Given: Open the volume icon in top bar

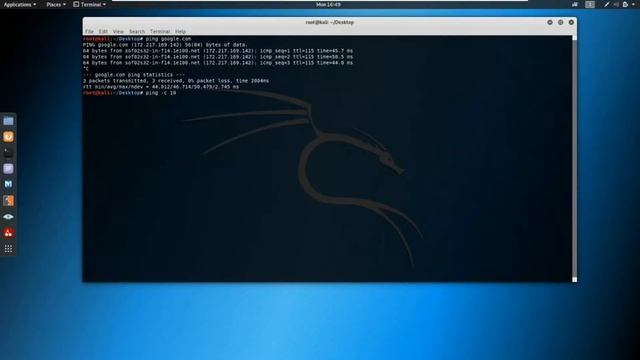Looking at the screenshot, I should click(616, 4).
